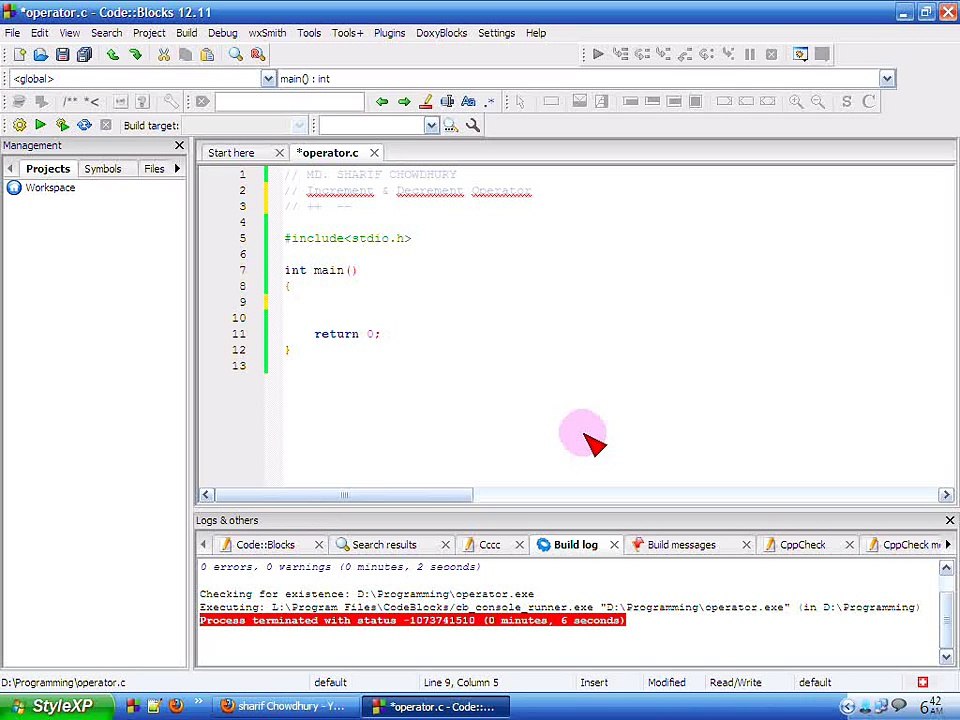Screen dimensions: 960x720
Task: Open the sharif Chowdhury browser taskbar item
Action: tap(284, 706)
